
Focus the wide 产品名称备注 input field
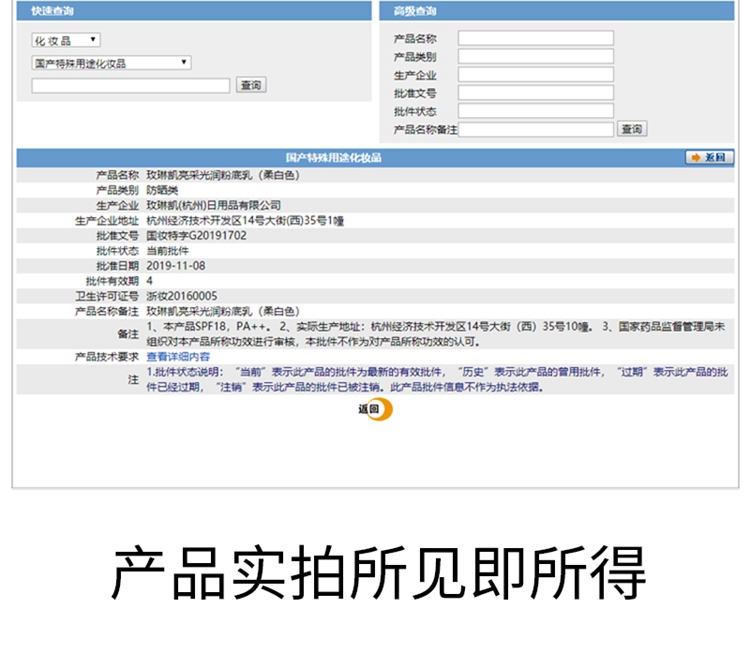[x=536, y=129]
